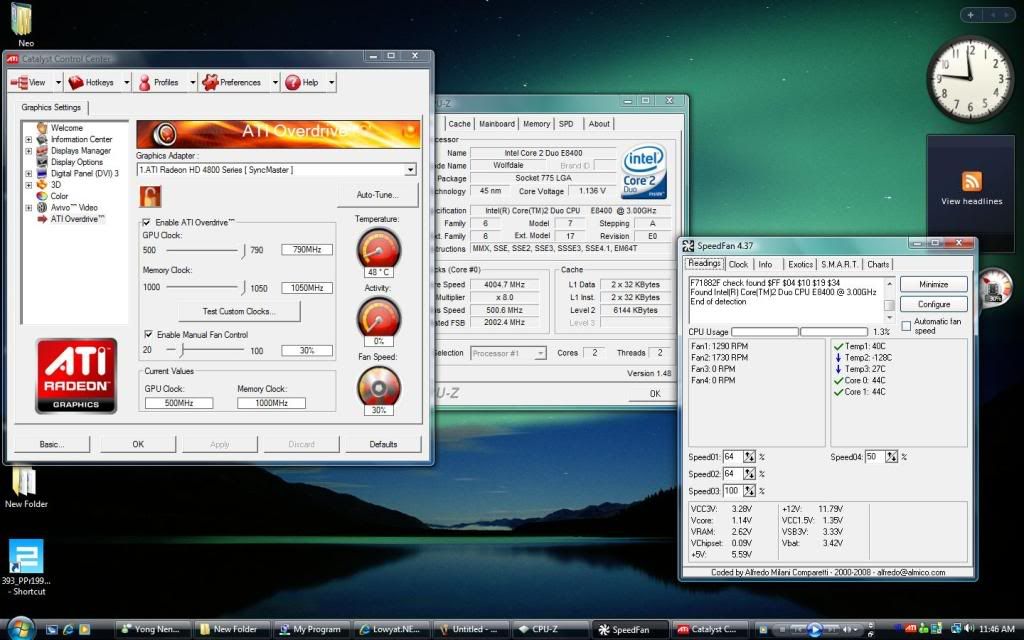
Task: Click the Speed03 percentage input field
Action: (734, 491)
